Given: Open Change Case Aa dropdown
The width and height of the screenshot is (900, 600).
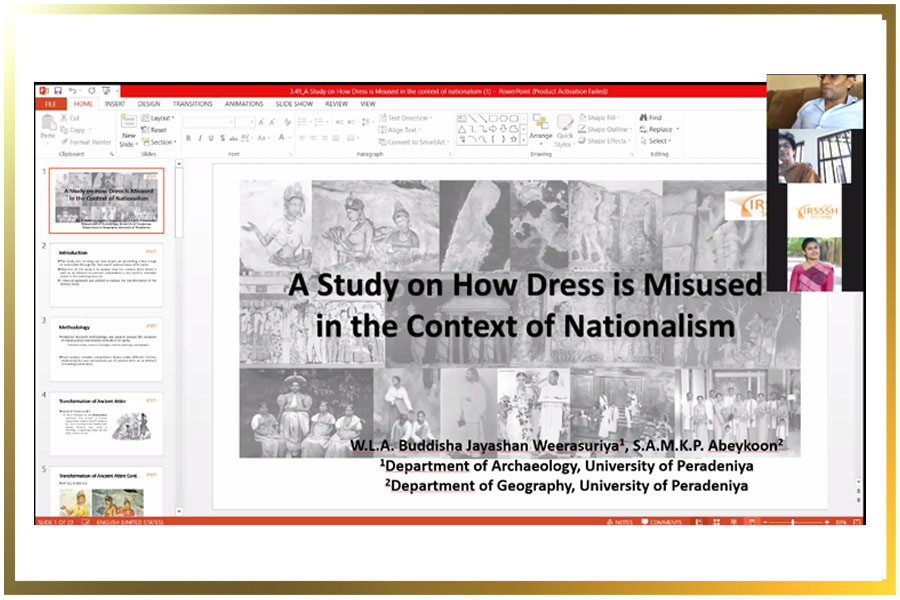Looking at the screenshot, I should pos(263,138).
